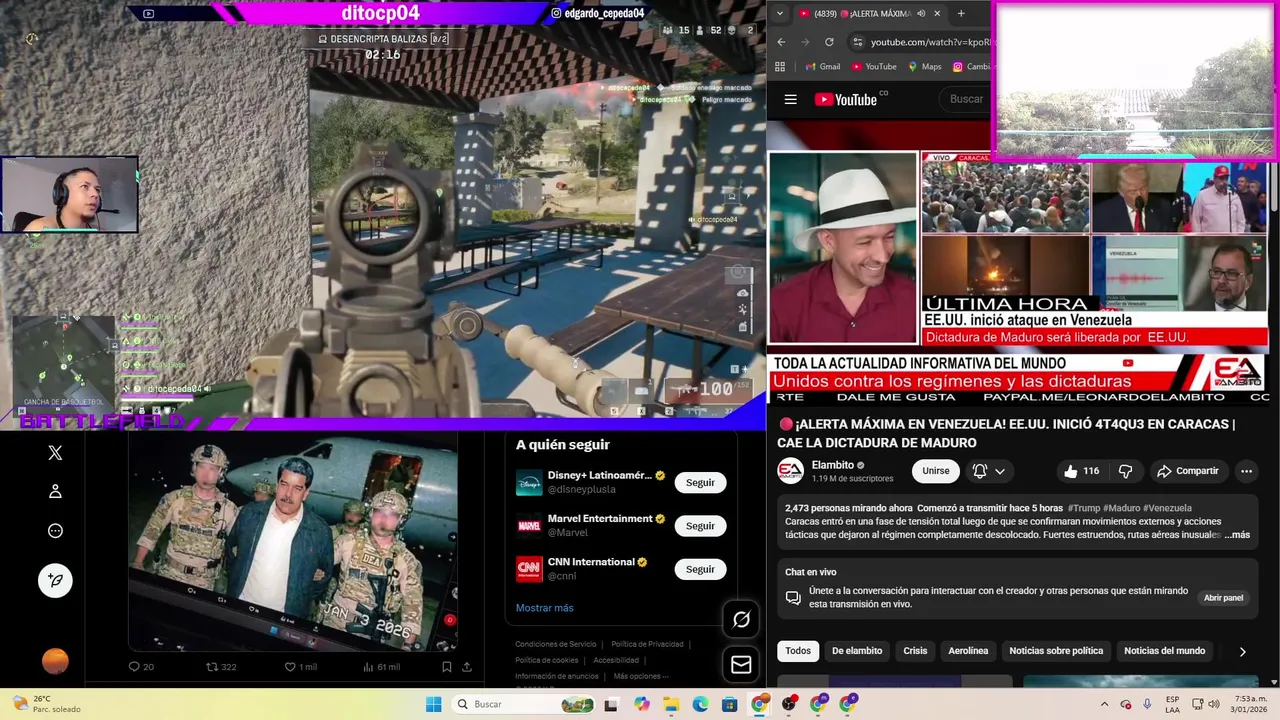View the X post's 61 mil views

tap(382, 667)
